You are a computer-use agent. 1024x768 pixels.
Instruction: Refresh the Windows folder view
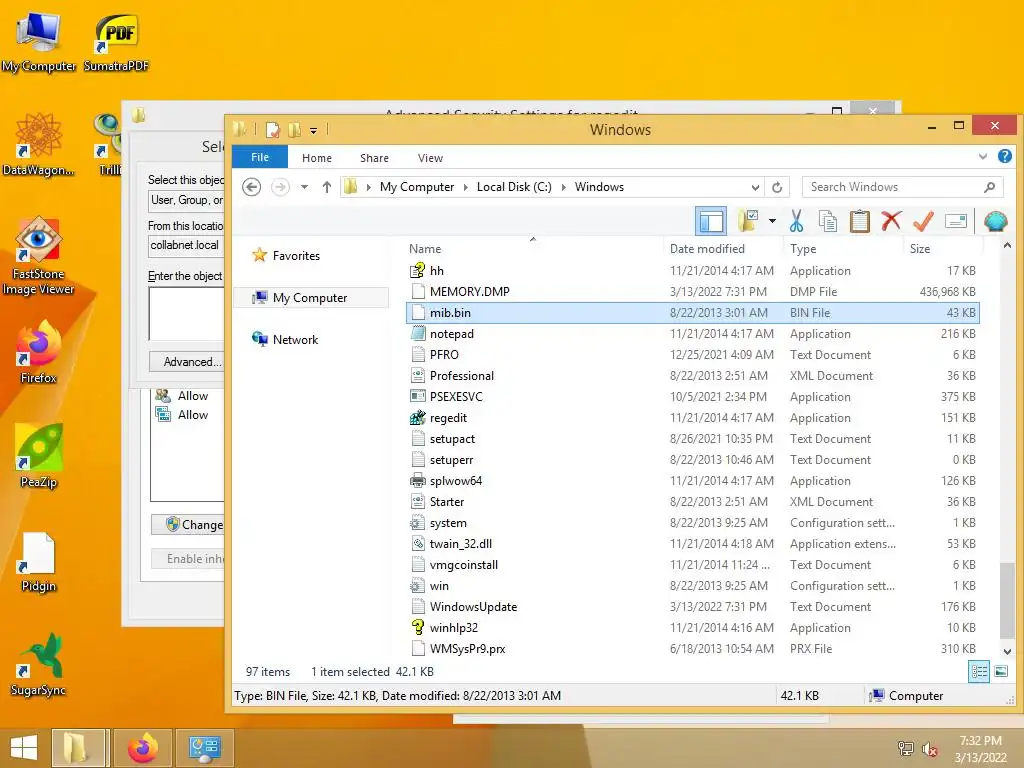(x=777, y=187)
